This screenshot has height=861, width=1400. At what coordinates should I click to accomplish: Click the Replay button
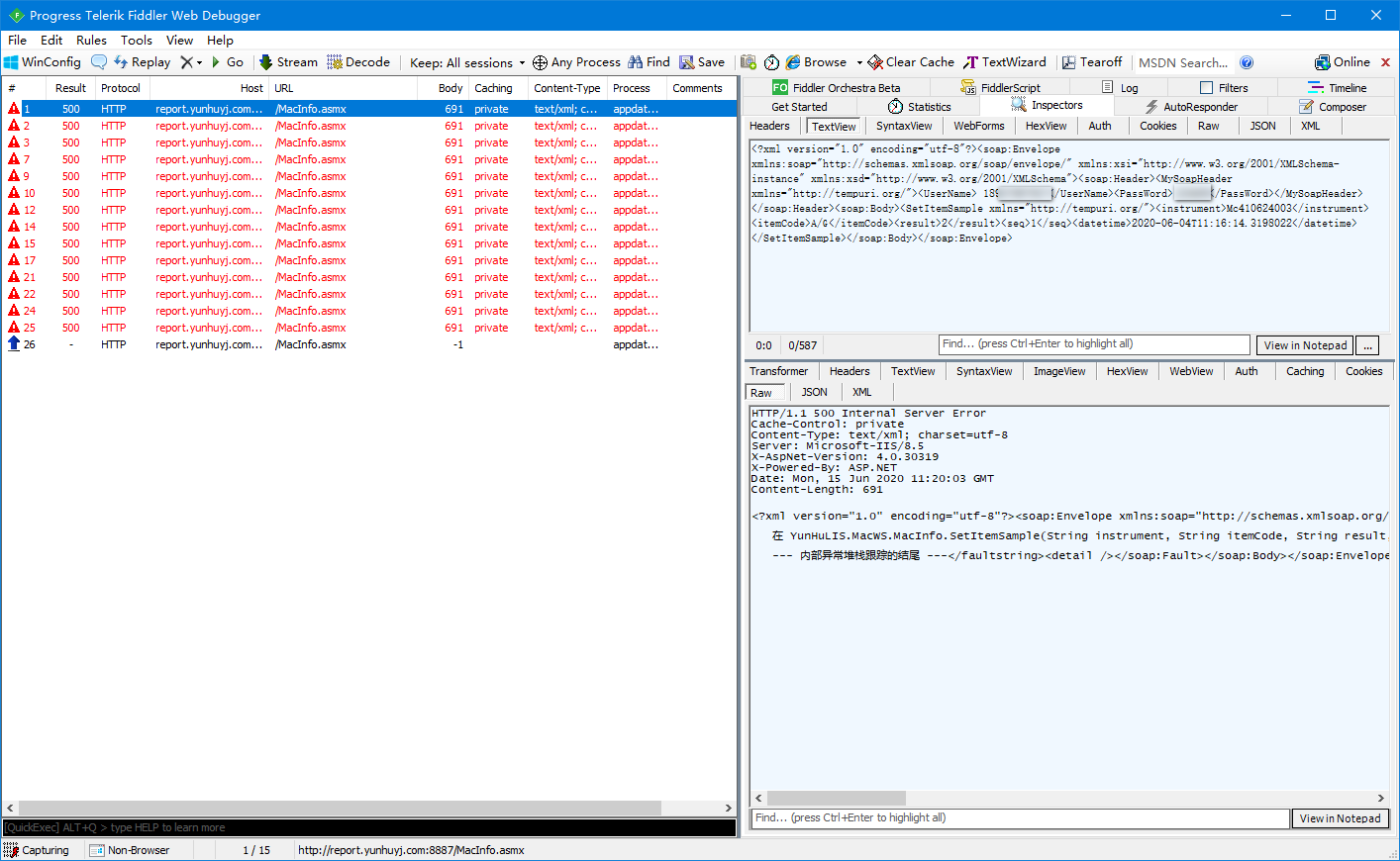point(142,62)
